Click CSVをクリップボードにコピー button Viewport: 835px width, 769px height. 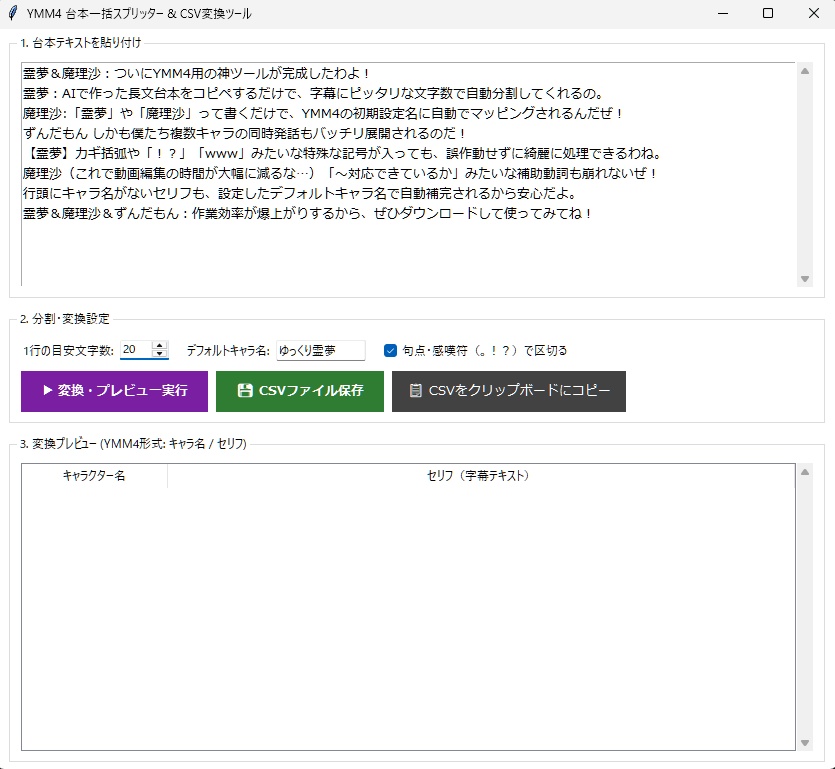pyautogui.click(x=509, y=391)
